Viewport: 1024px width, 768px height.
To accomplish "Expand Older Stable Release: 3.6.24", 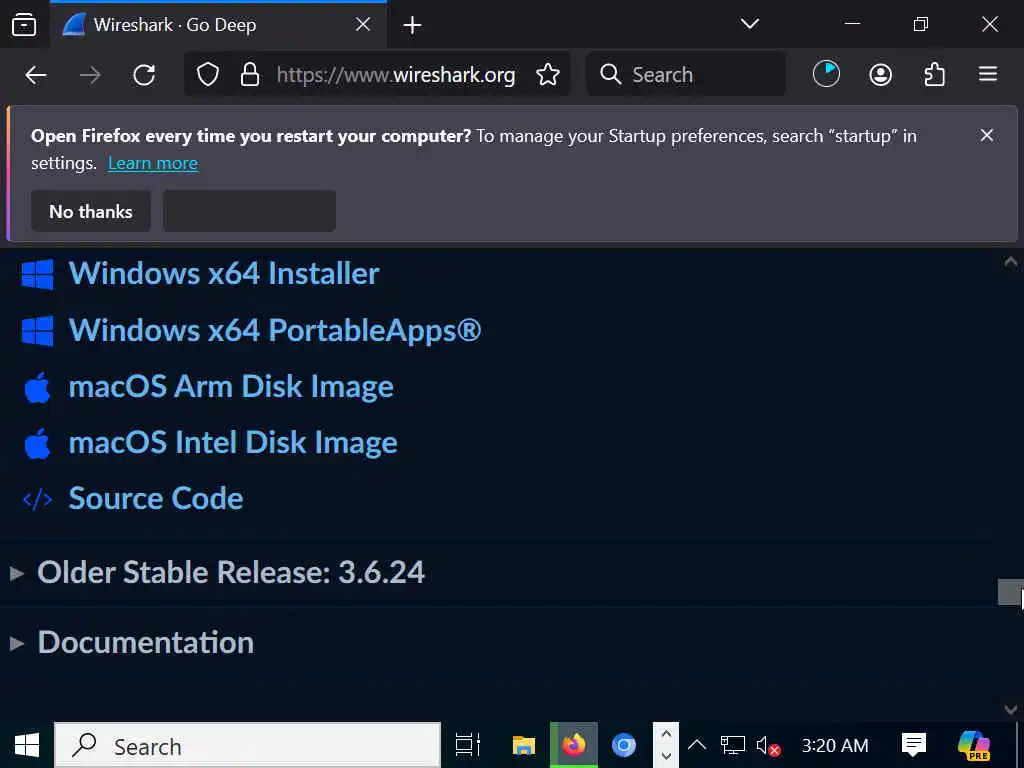I will tap(231, 572).
